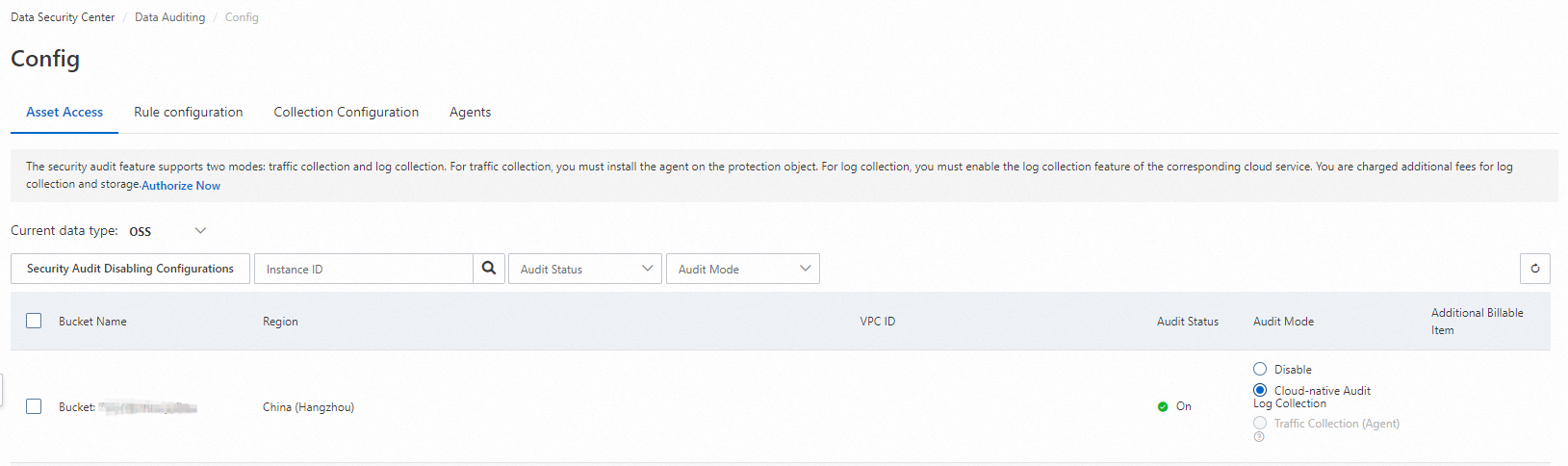Open the Audit Mode dropdown
This screenshot has height=466, width=1568.
click(x=743, y=269)
